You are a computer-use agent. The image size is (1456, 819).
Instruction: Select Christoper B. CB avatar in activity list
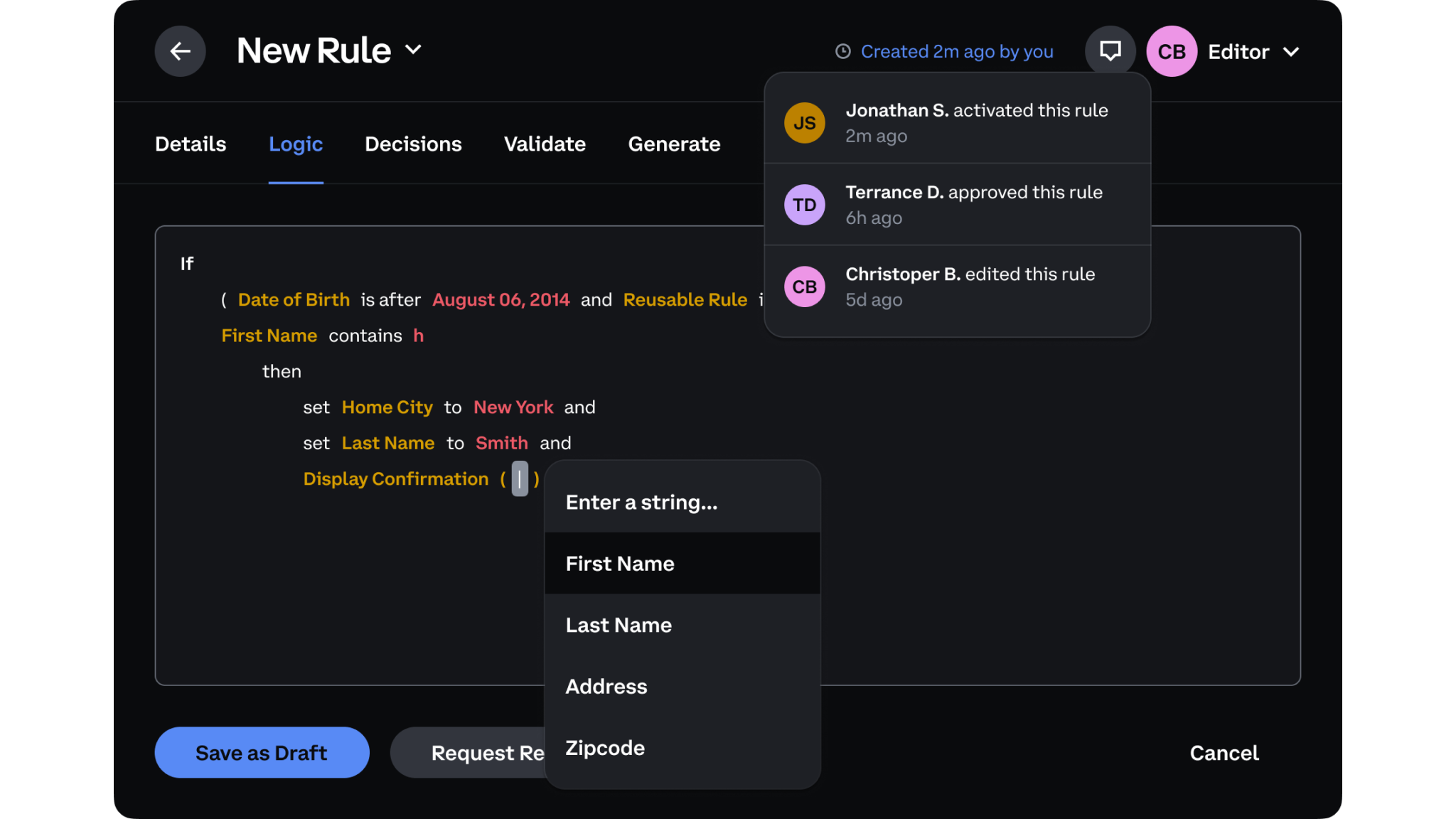tap(805, 287)
